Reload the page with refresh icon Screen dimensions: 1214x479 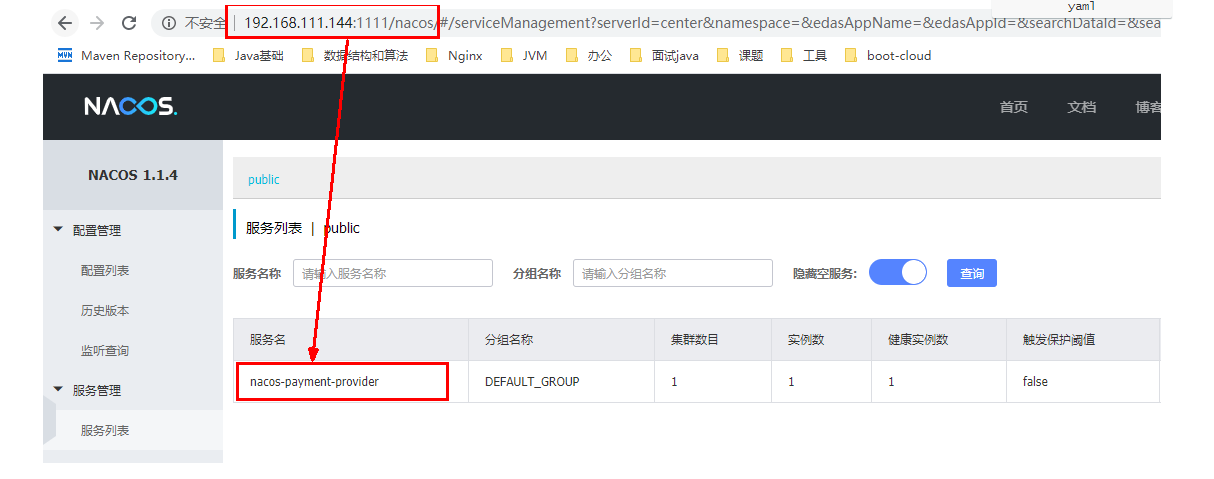point(128,23)
